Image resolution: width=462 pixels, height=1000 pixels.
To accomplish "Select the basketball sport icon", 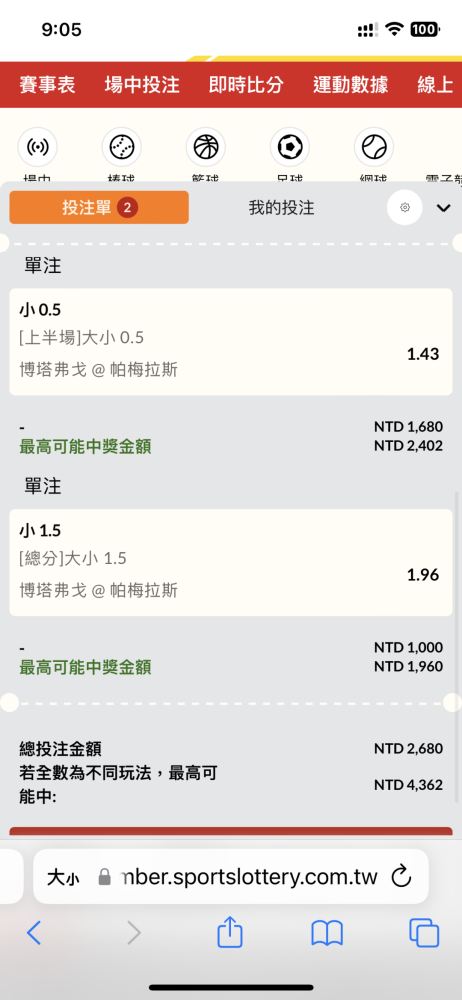I will pyautogui.click(x=205, y=147).
